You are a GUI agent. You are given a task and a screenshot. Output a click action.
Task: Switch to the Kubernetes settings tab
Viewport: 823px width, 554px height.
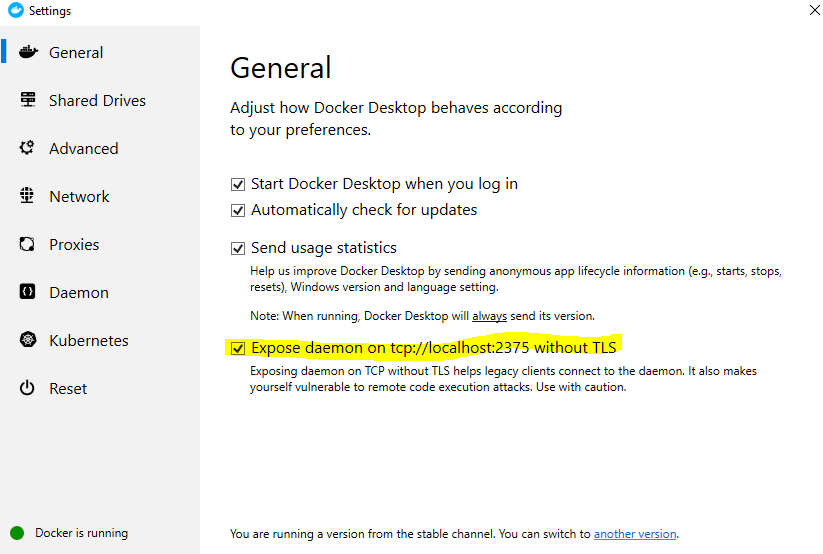click(89, 340)
